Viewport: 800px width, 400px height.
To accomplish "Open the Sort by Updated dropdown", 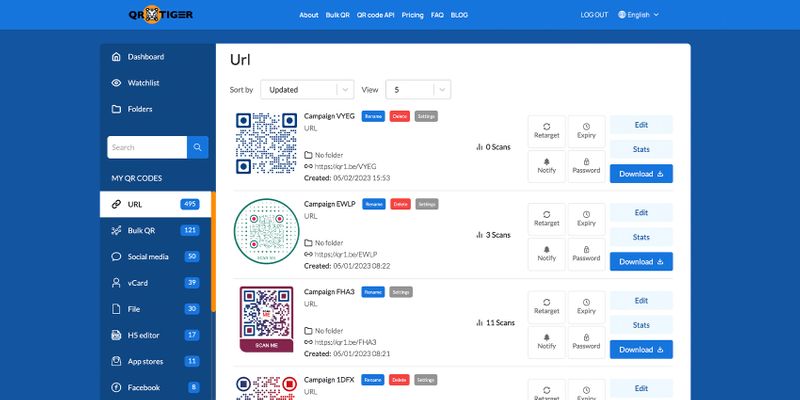I will point(307,90).
